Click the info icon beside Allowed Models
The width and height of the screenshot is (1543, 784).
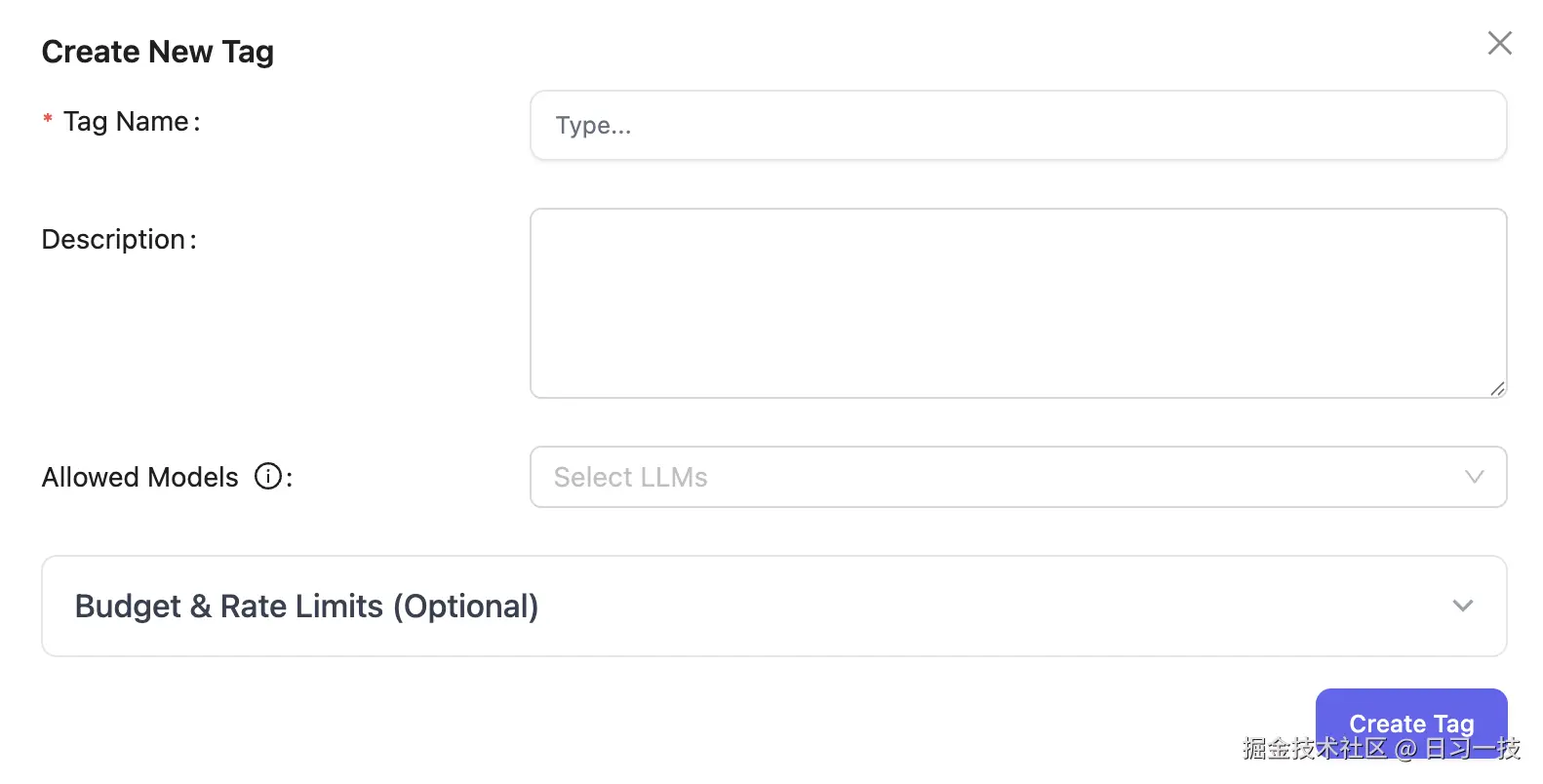(268, 476)
